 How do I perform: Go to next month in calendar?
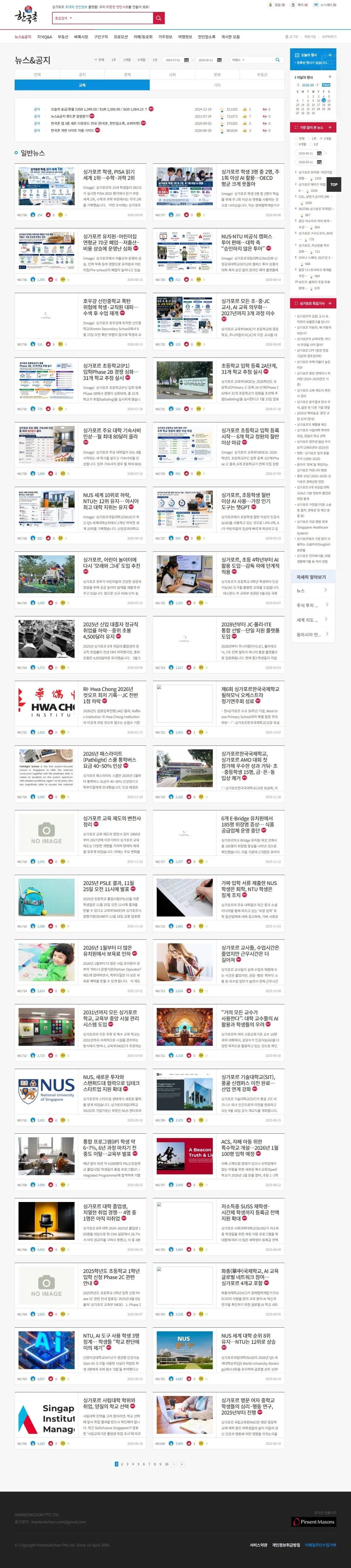point(317,85)
